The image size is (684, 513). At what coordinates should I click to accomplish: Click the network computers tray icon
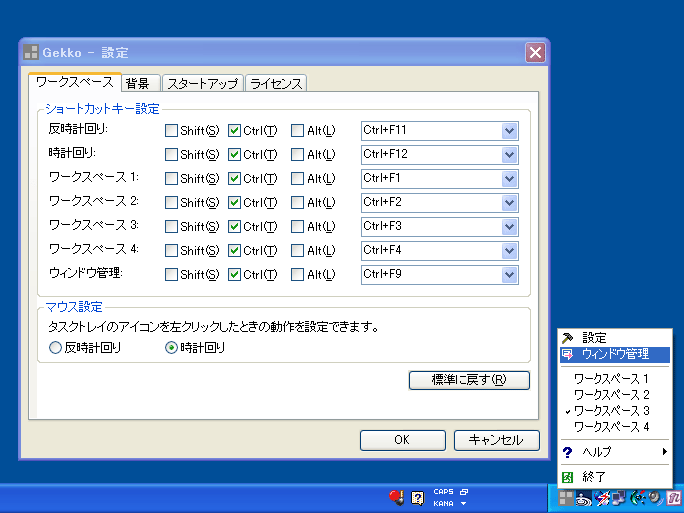tap(619, 498)
